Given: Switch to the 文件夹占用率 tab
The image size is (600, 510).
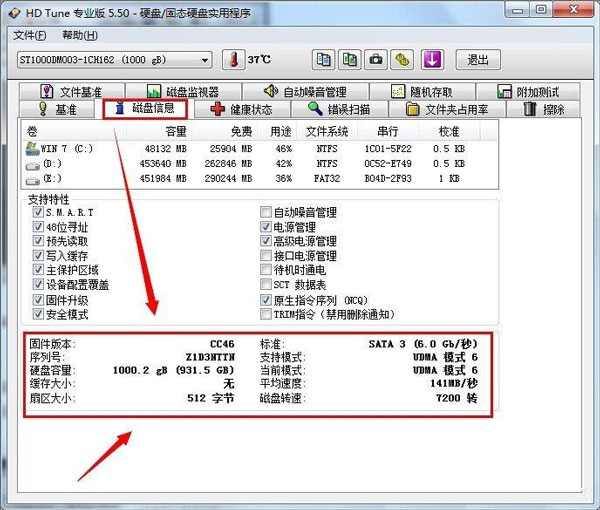Looking at the screenshot, I should (447, 109).
